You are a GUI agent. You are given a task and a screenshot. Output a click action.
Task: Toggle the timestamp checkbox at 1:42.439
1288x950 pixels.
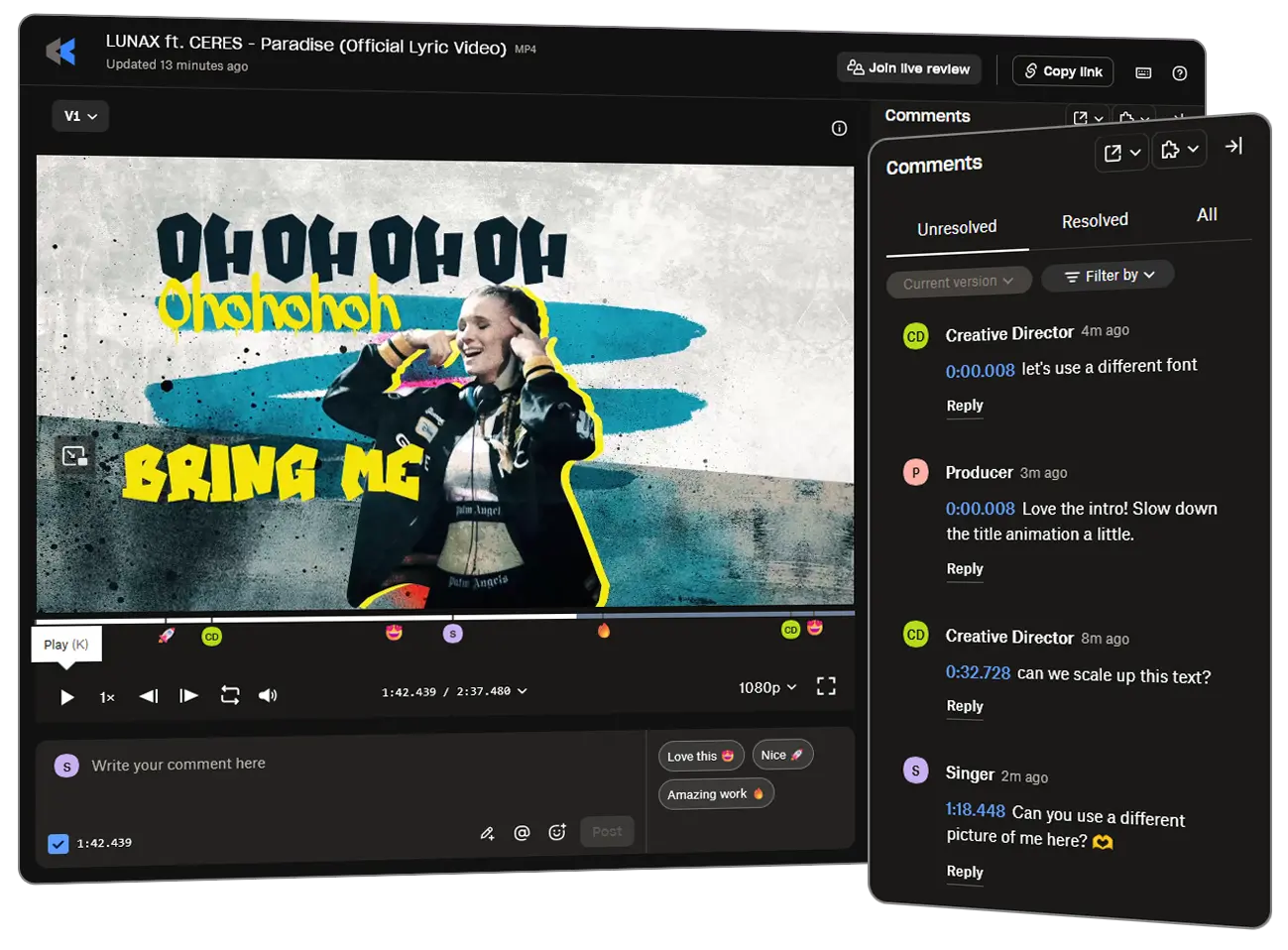point(59,844)
